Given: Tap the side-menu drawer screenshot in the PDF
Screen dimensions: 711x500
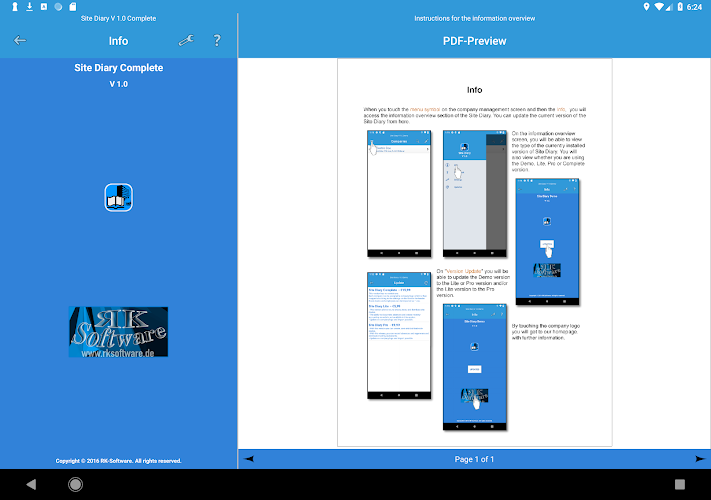Looking at the screenshot, I should 475,194.
